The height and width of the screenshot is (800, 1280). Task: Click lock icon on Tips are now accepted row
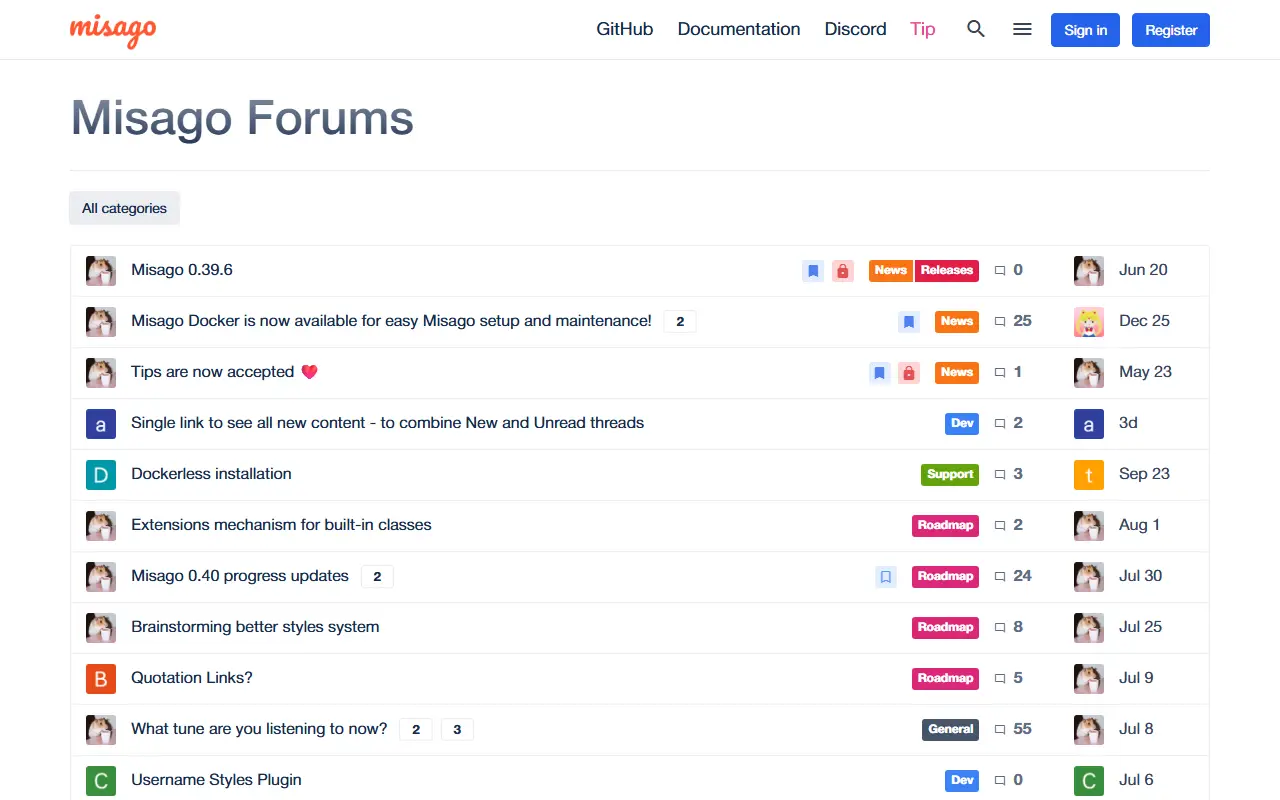tap(909, 372)
